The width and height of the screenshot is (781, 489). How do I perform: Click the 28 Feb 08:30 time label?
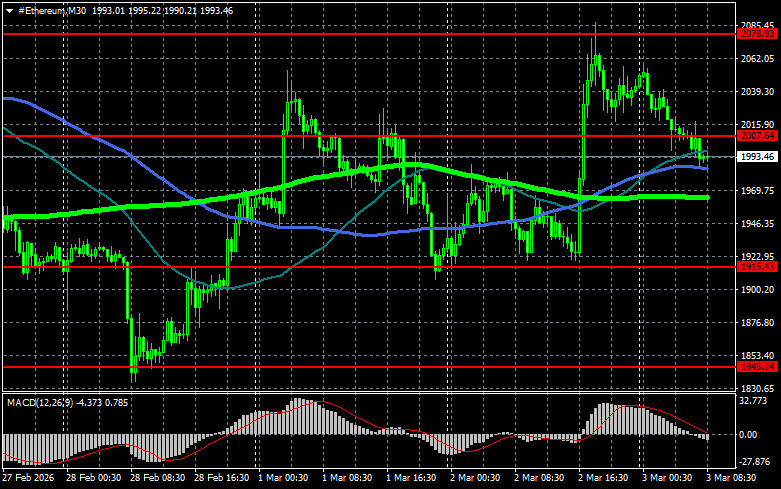(157, 478)
